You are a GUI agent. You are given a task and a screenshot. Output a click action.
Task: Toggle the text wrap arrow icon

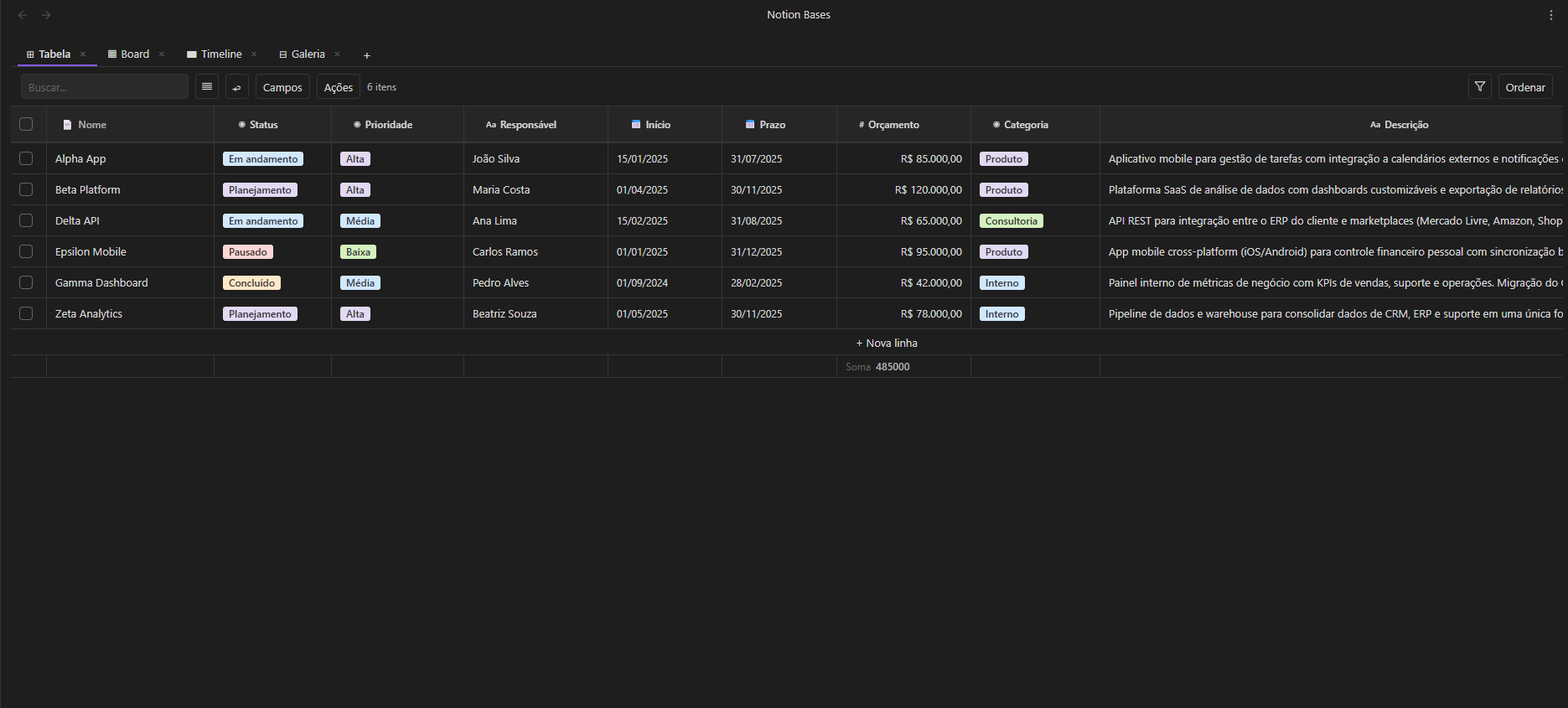pos(236,87)
